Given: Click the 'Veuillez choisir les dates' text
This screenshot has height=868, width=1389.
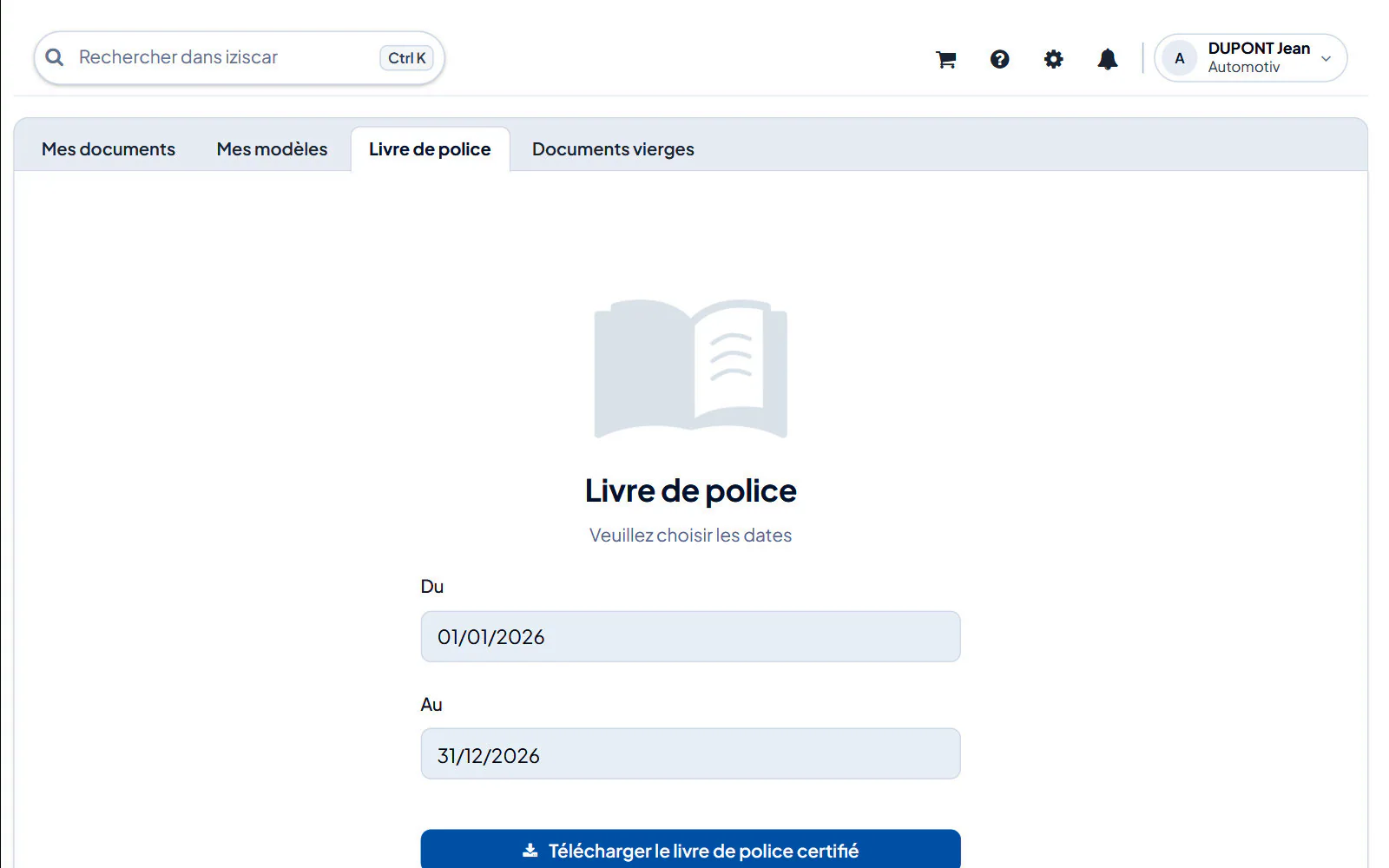Looking at the screenshot, I should coord(690,536).
